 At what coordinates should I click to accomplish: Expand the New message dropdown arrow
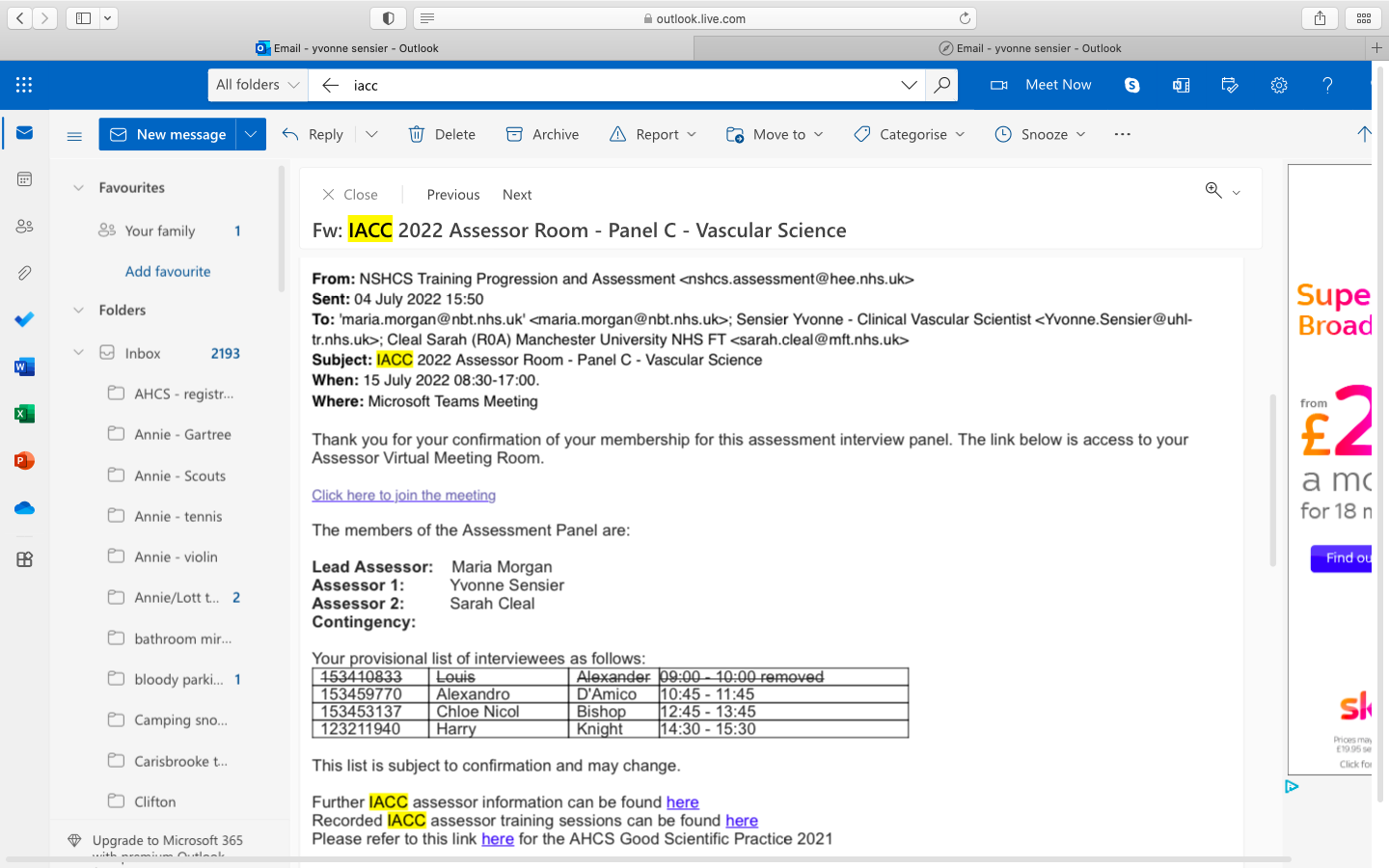251,135
